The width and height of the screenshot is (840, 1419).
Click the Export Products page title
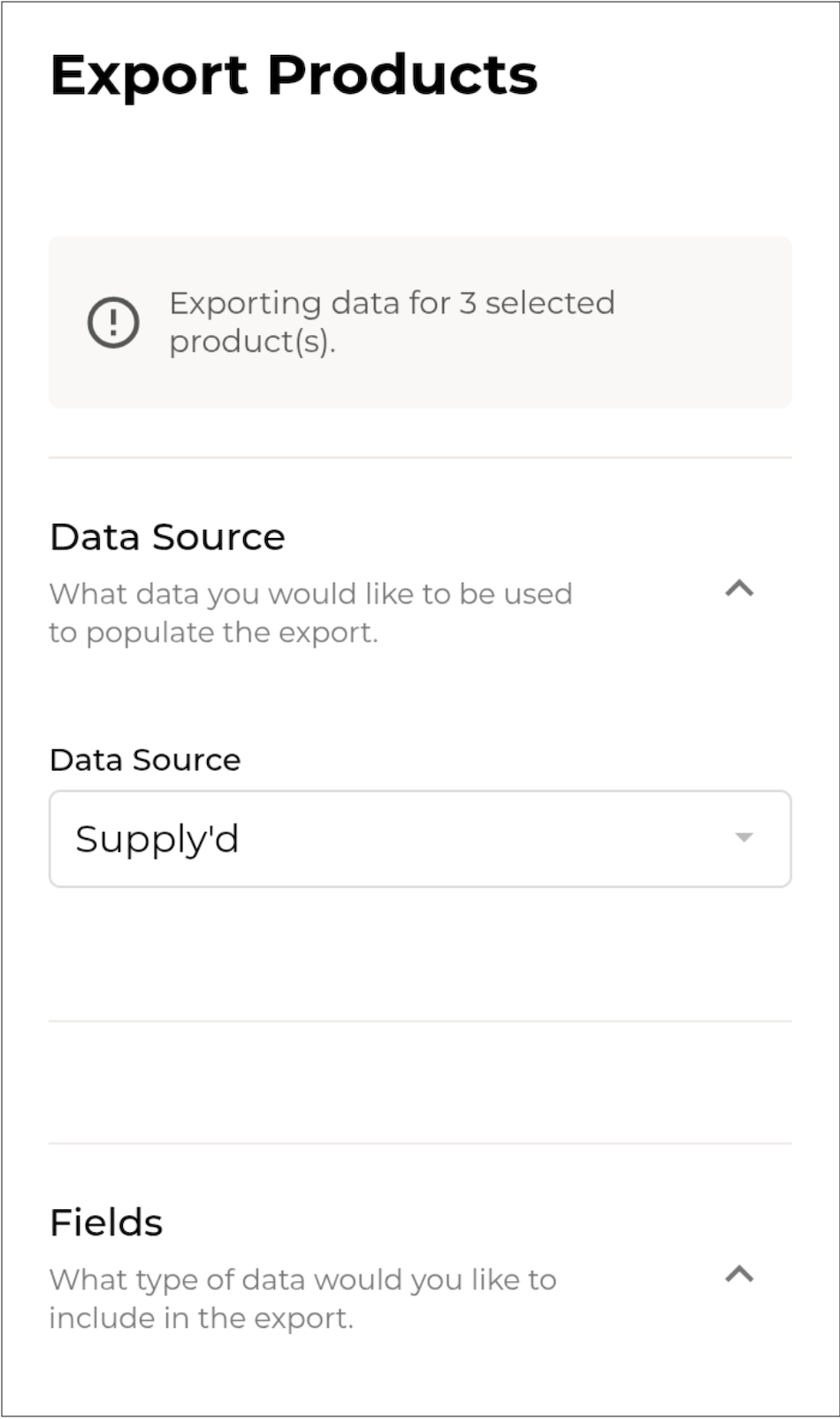[x=294, y=74]
